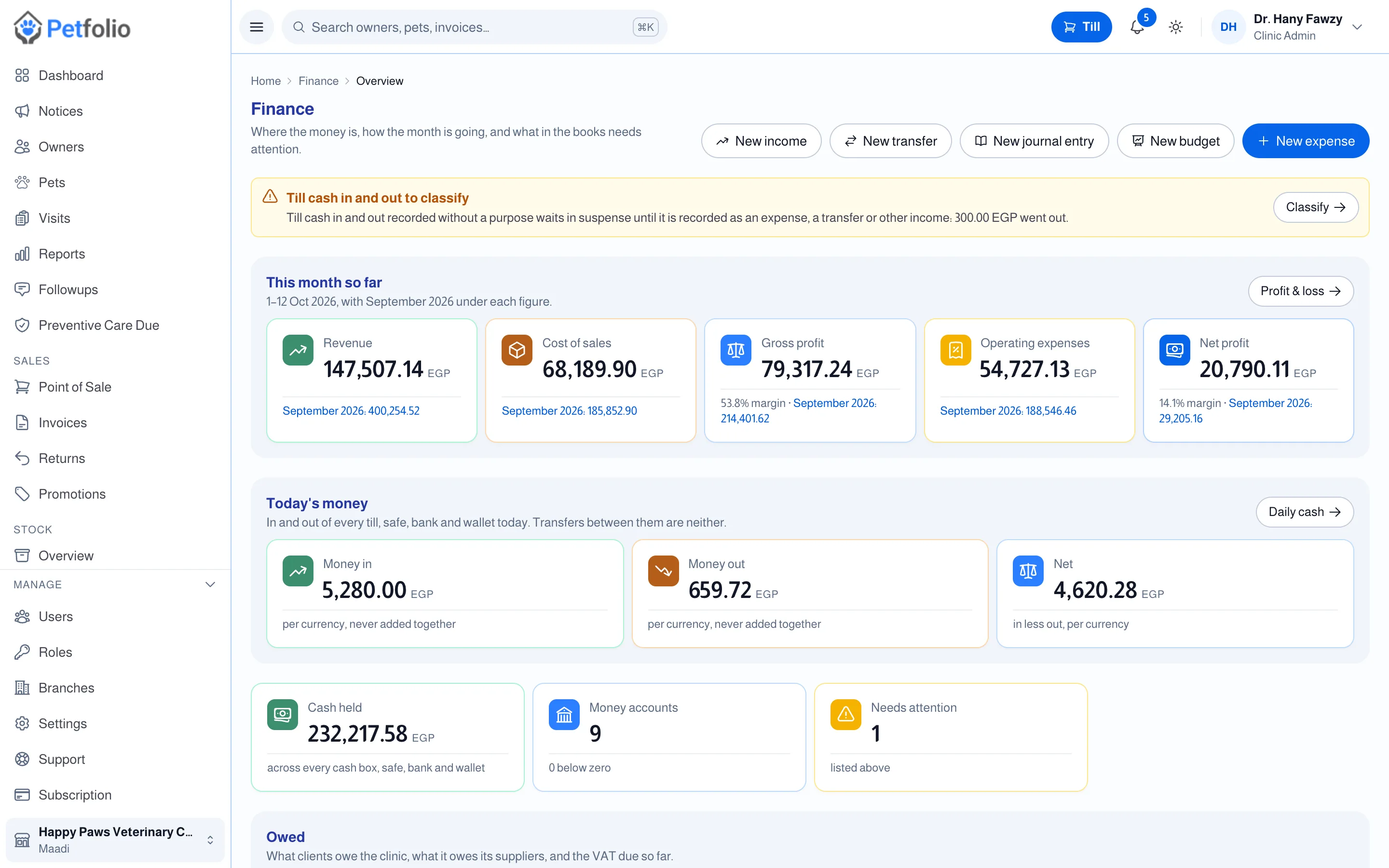The width and height of the screenshot is (1389, 868).
Task: Open Invoices from the sidebar
Action: [115, 422]
